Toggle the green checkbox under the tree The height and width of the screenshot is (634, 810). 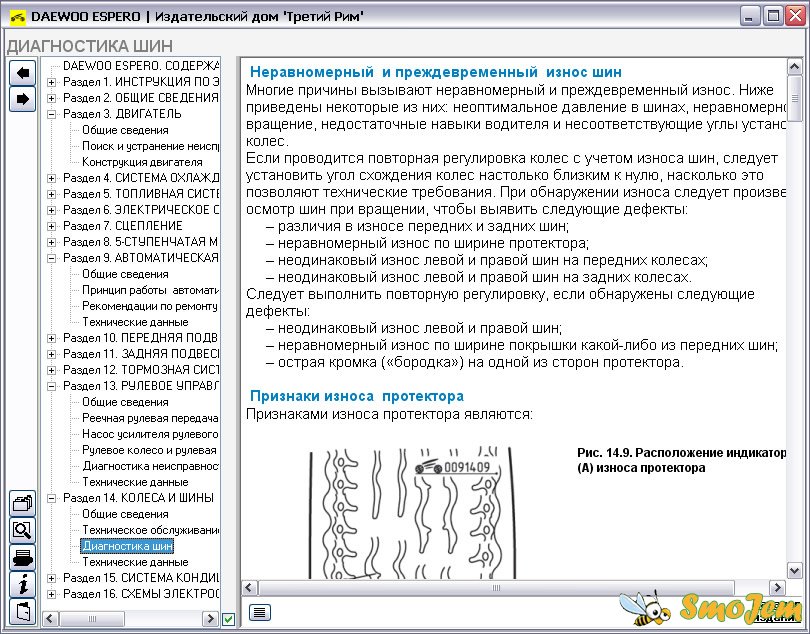[x=228, y=618]
